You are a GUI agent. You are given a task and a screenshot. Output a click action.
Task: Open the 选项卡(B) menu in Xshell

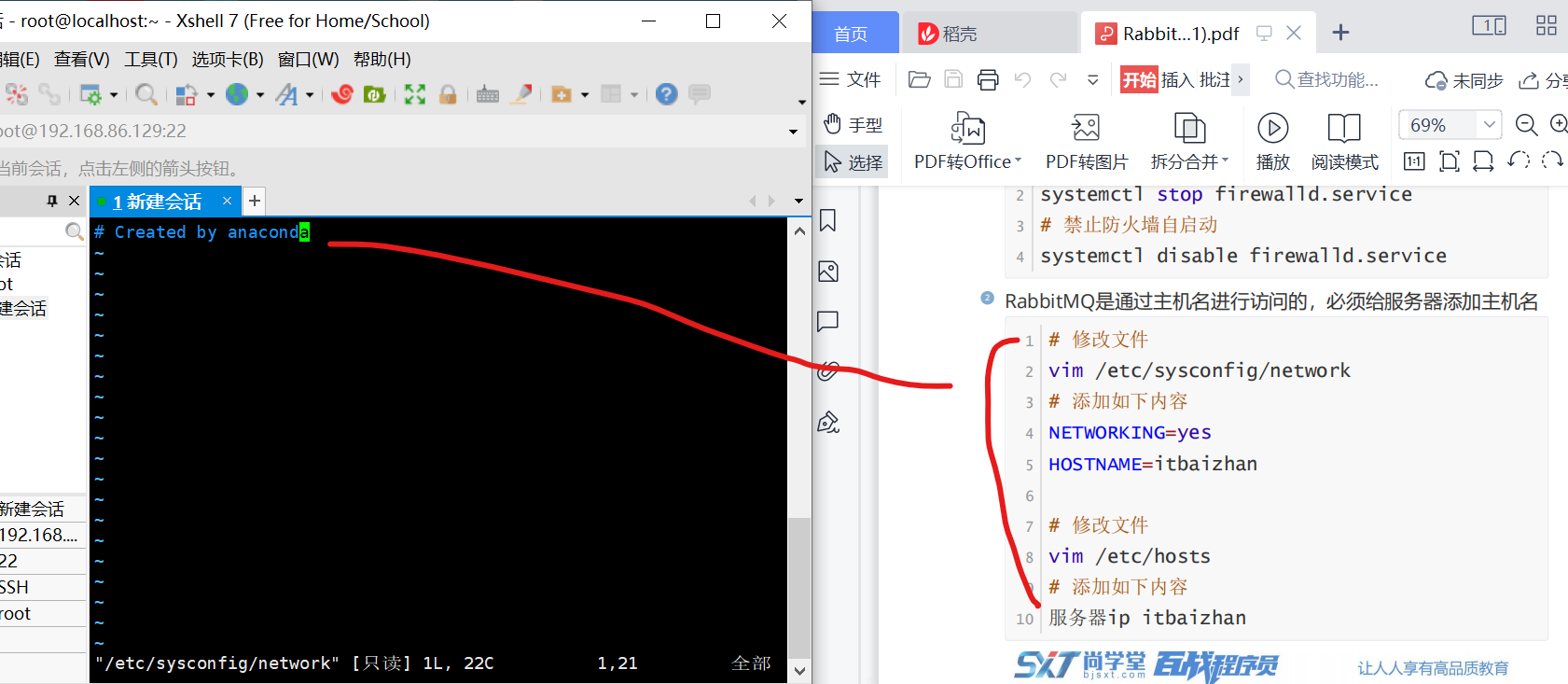228,60
